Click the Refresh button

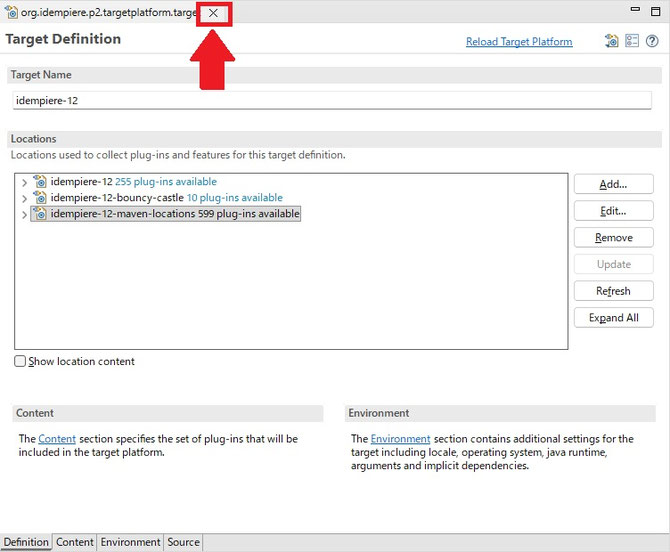click(614, 291)
